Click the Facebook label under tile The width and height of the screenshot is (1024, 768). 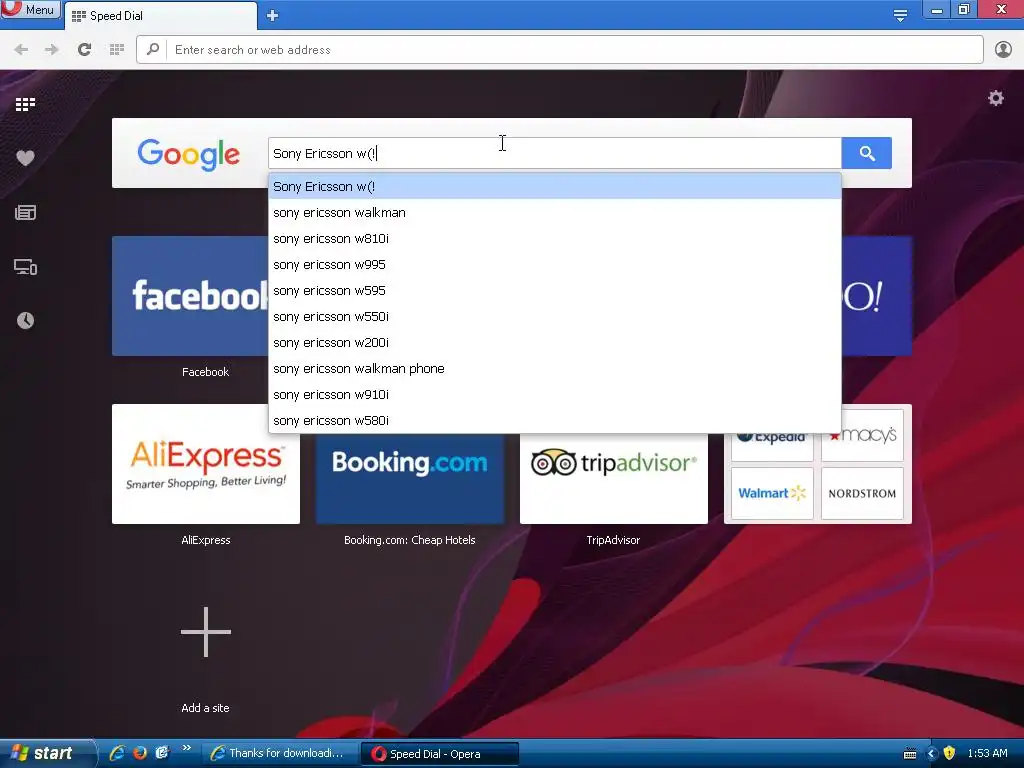(206, 372)
